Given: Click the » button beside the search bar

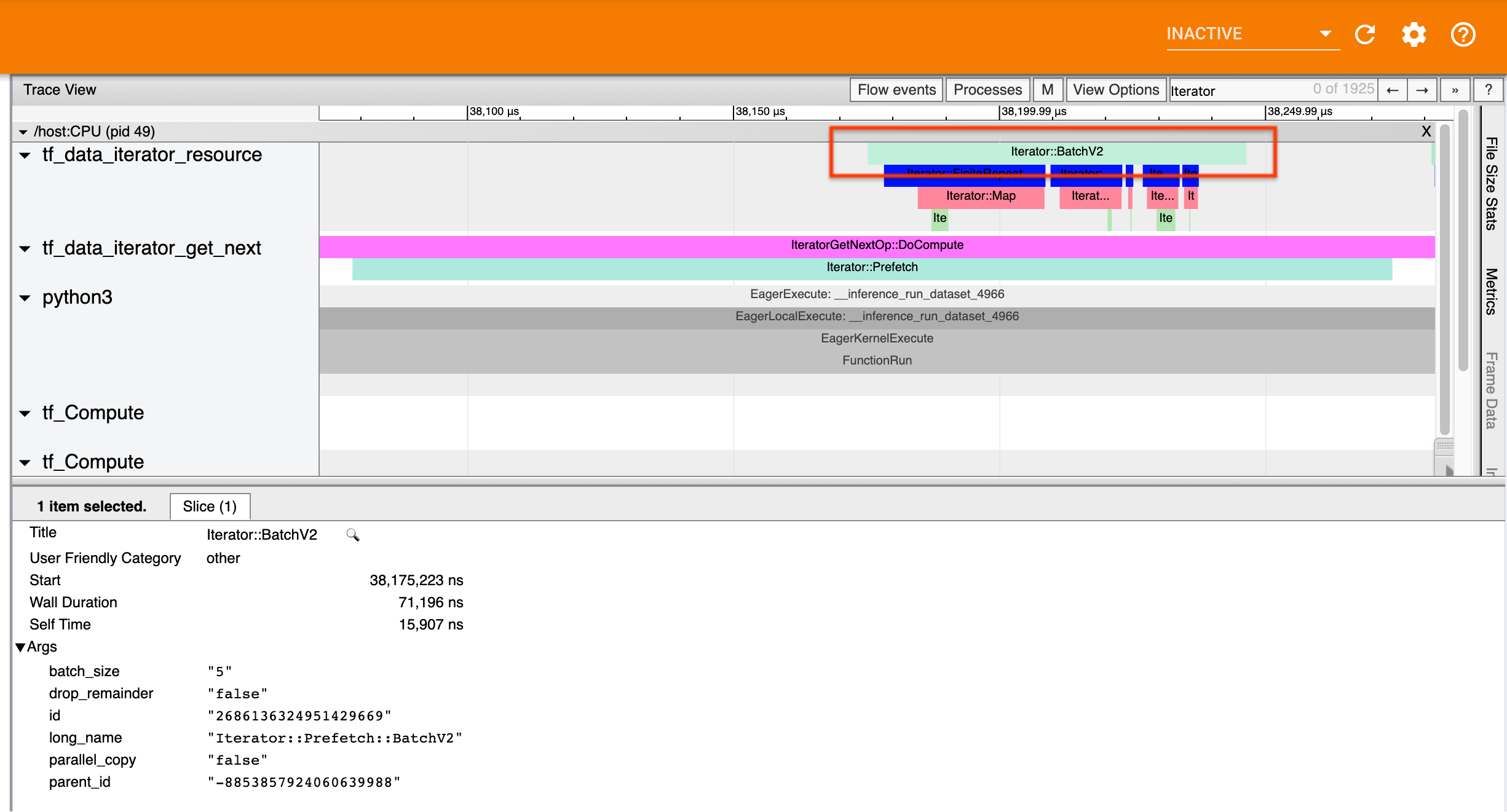Looking at the screenshot, I should click(x=1455, y=90).
